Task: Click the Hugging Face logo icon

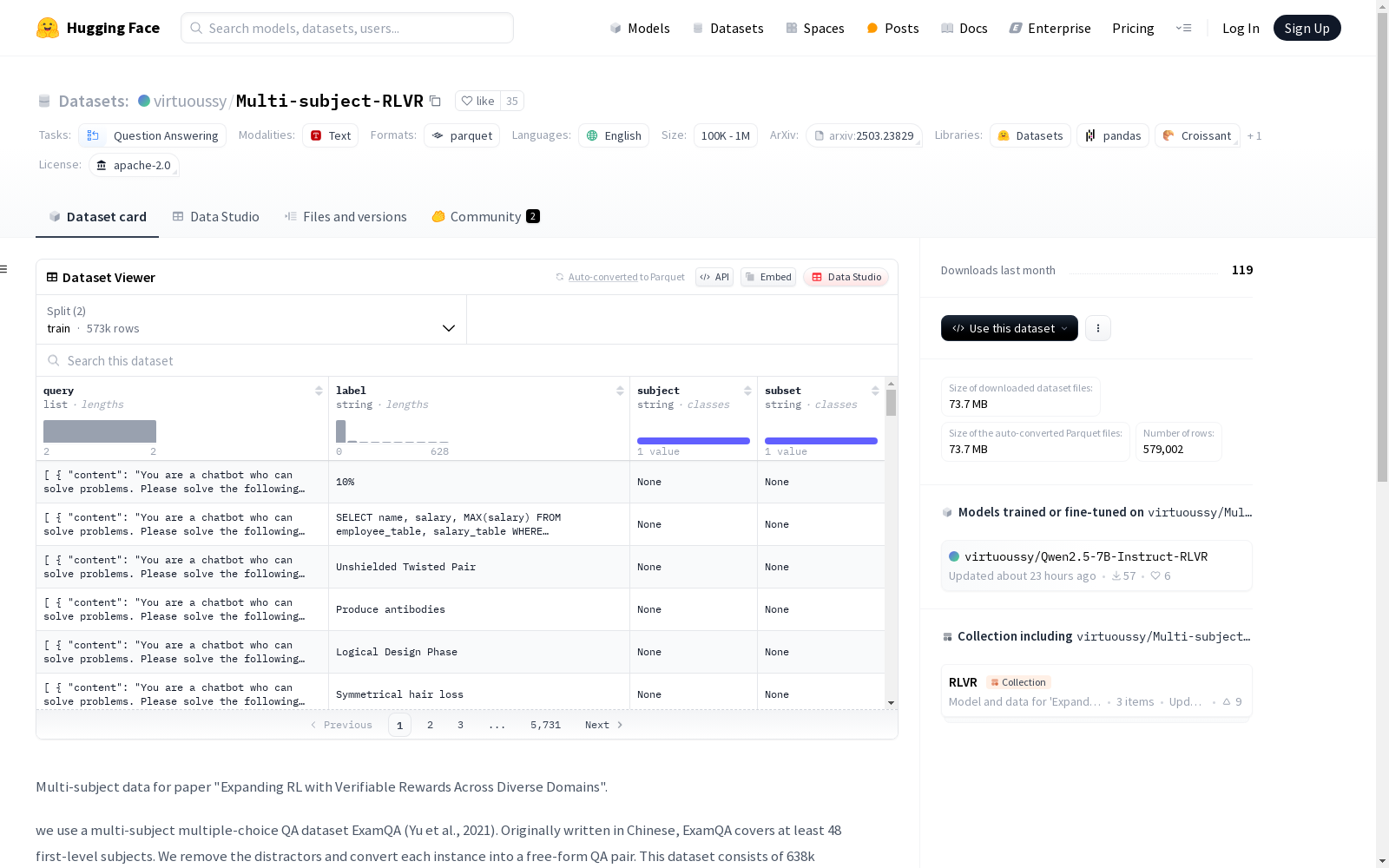Action: 48,28
